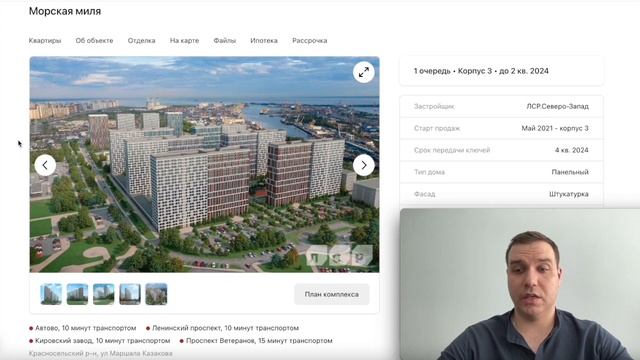Go to the На карте tab
The width and height of the screenshot is (640, 360).
tap(184, 40)
